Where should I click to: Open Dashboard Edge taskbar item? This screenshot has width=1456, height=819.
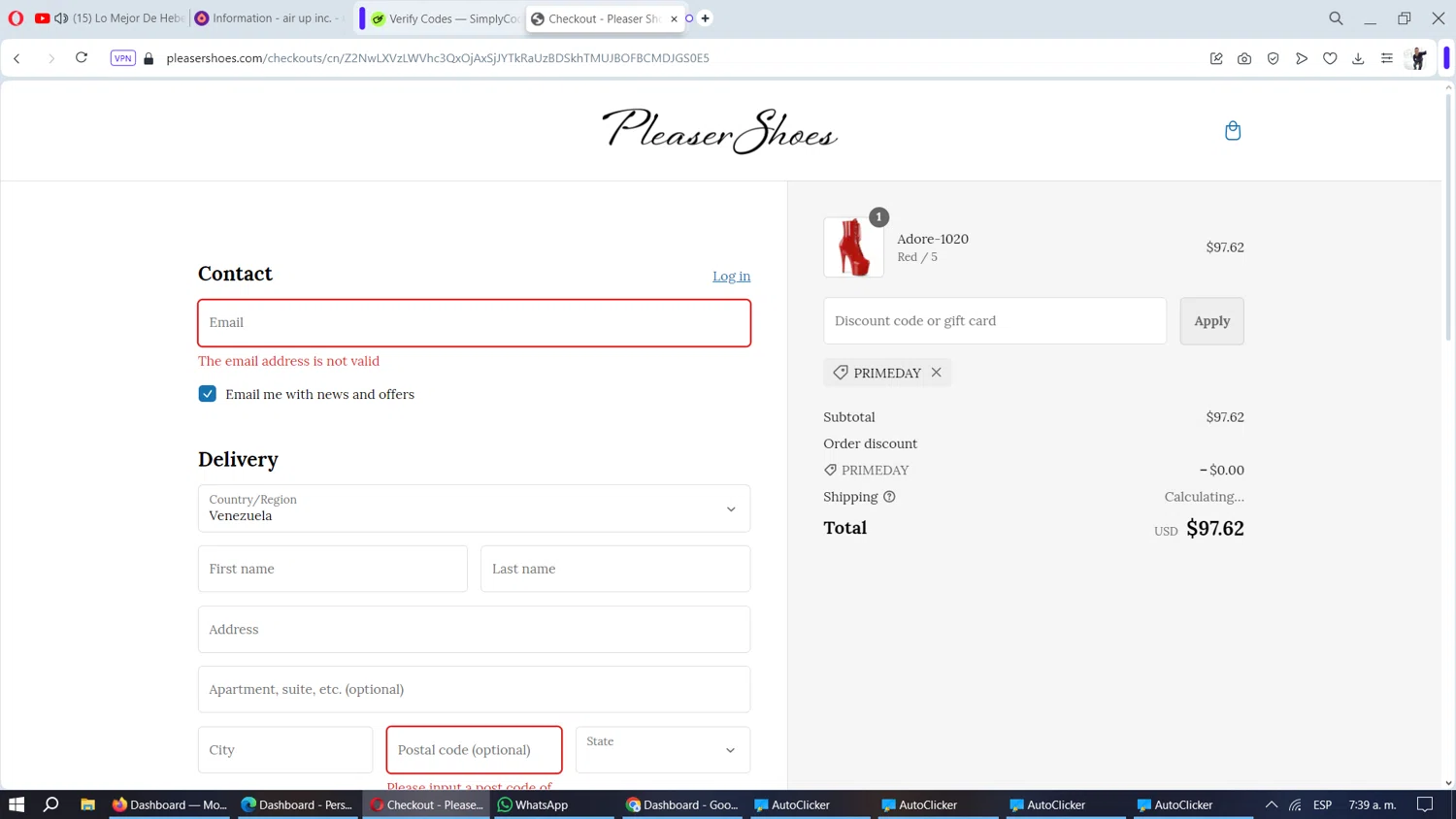(297, 804)
